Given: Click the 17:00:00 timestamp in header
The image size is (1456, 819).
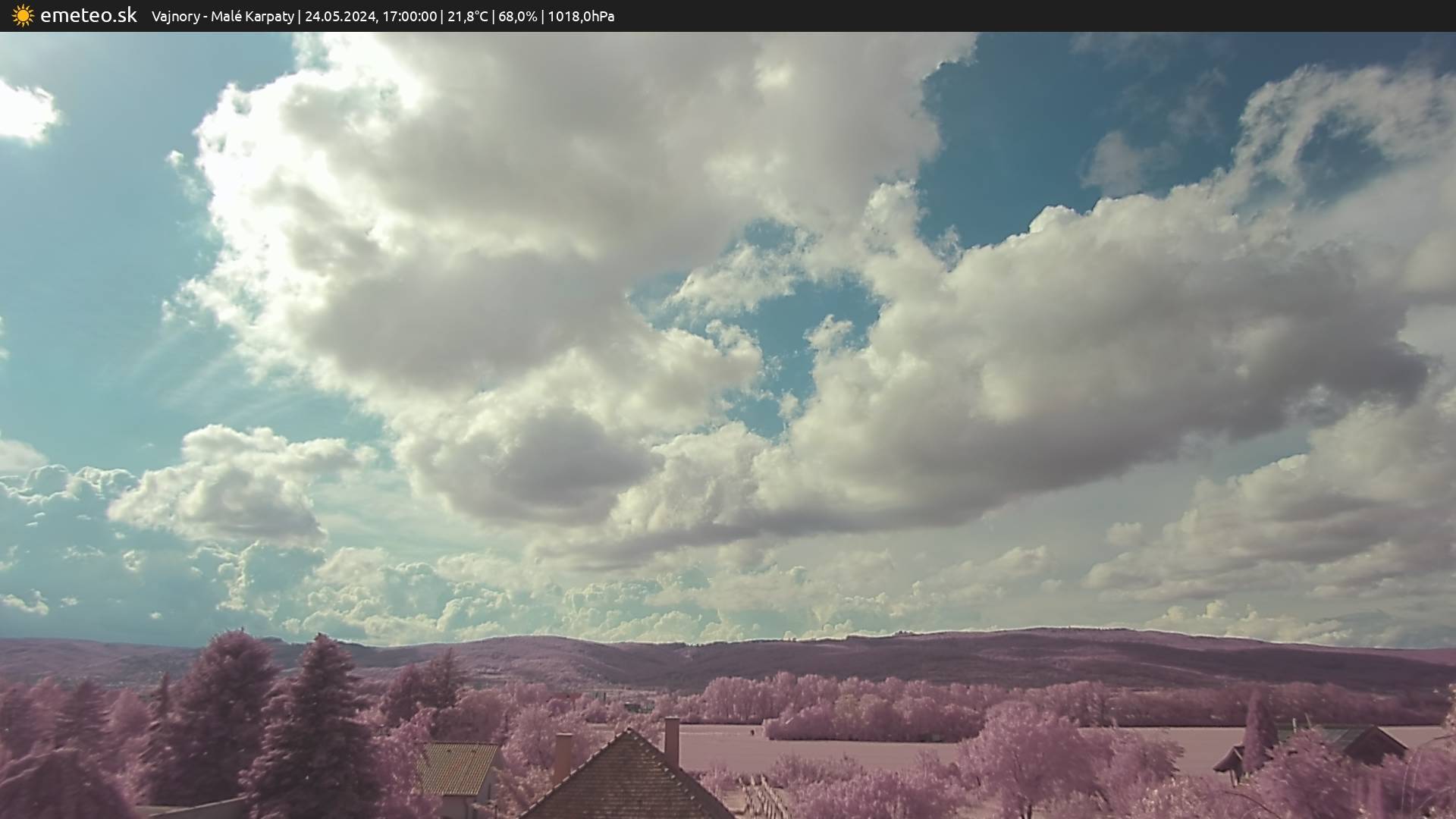Looking at the screenshot, I should coord(409,17).
